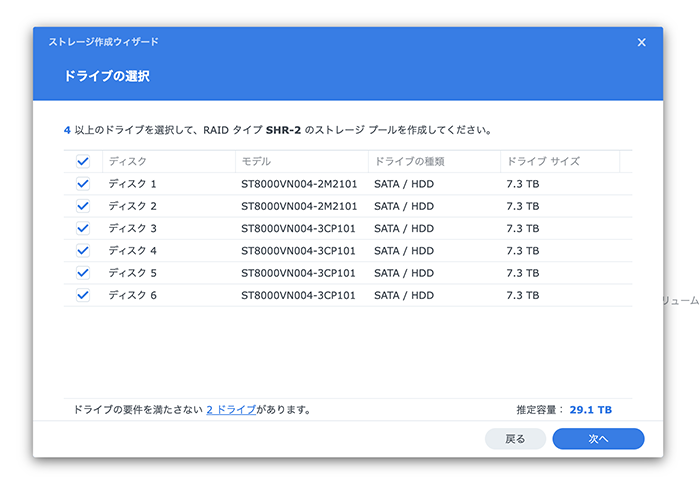The height and width of the screenshot is (478, 700).
Task: Click the 戻る back button
Action: pyautogui.click(x=515, y=439)
